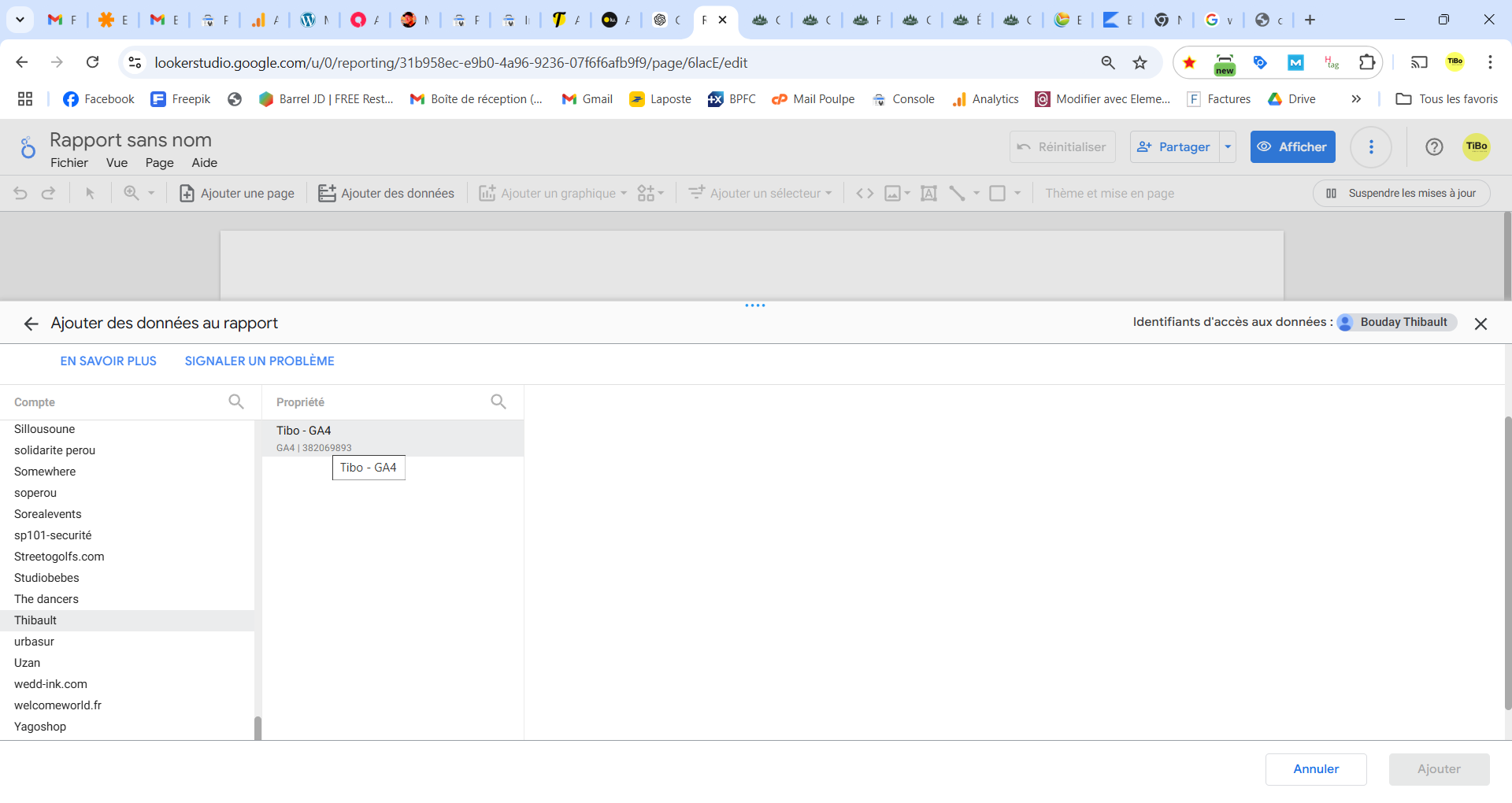Click the search icon in Propriété column
Screen dimensions: 1512x803
point(498,401)
